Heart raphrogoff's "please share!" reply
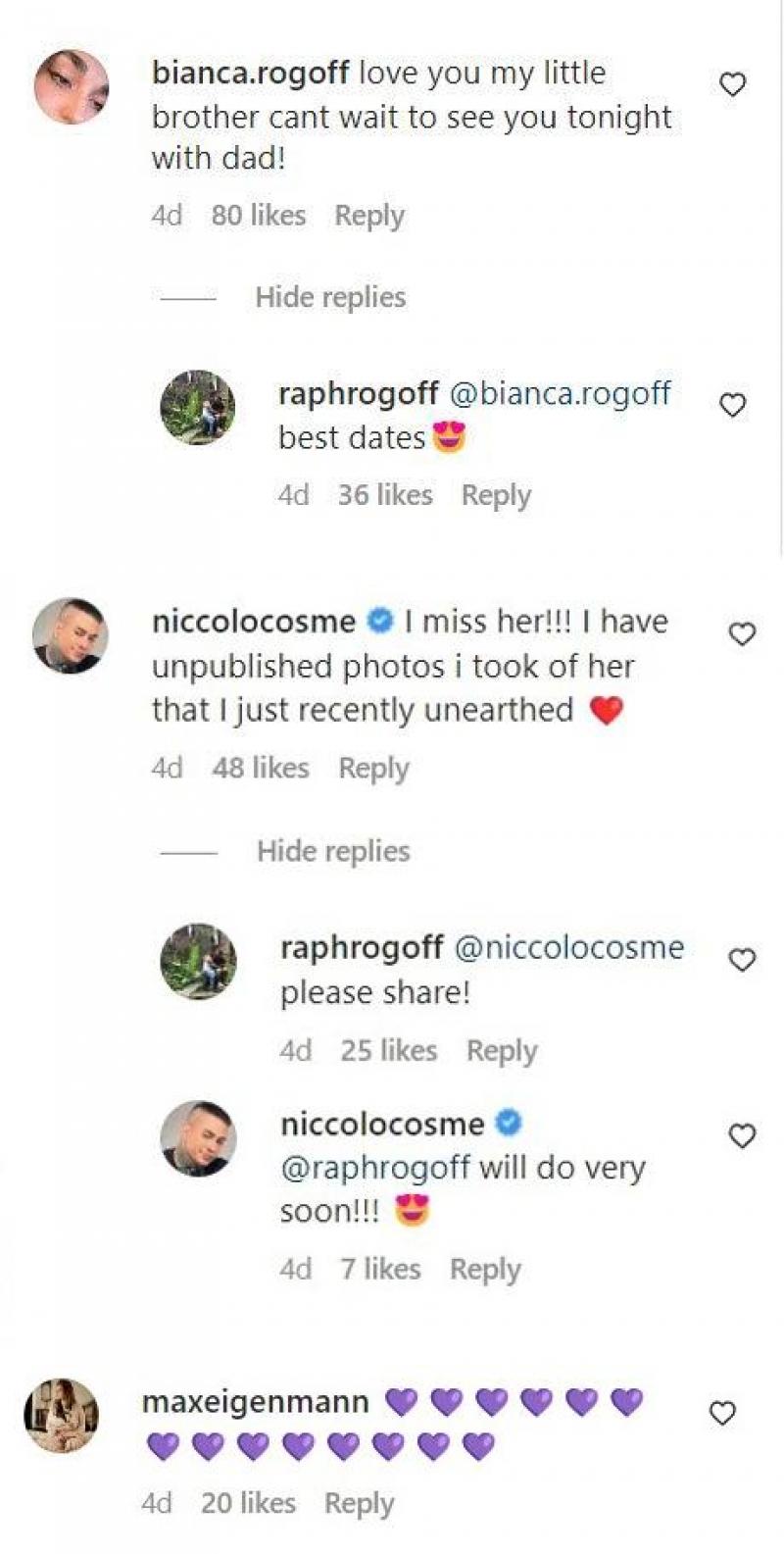The width and height of the screenshot is (784, 1554). click(x=743, y=960)
